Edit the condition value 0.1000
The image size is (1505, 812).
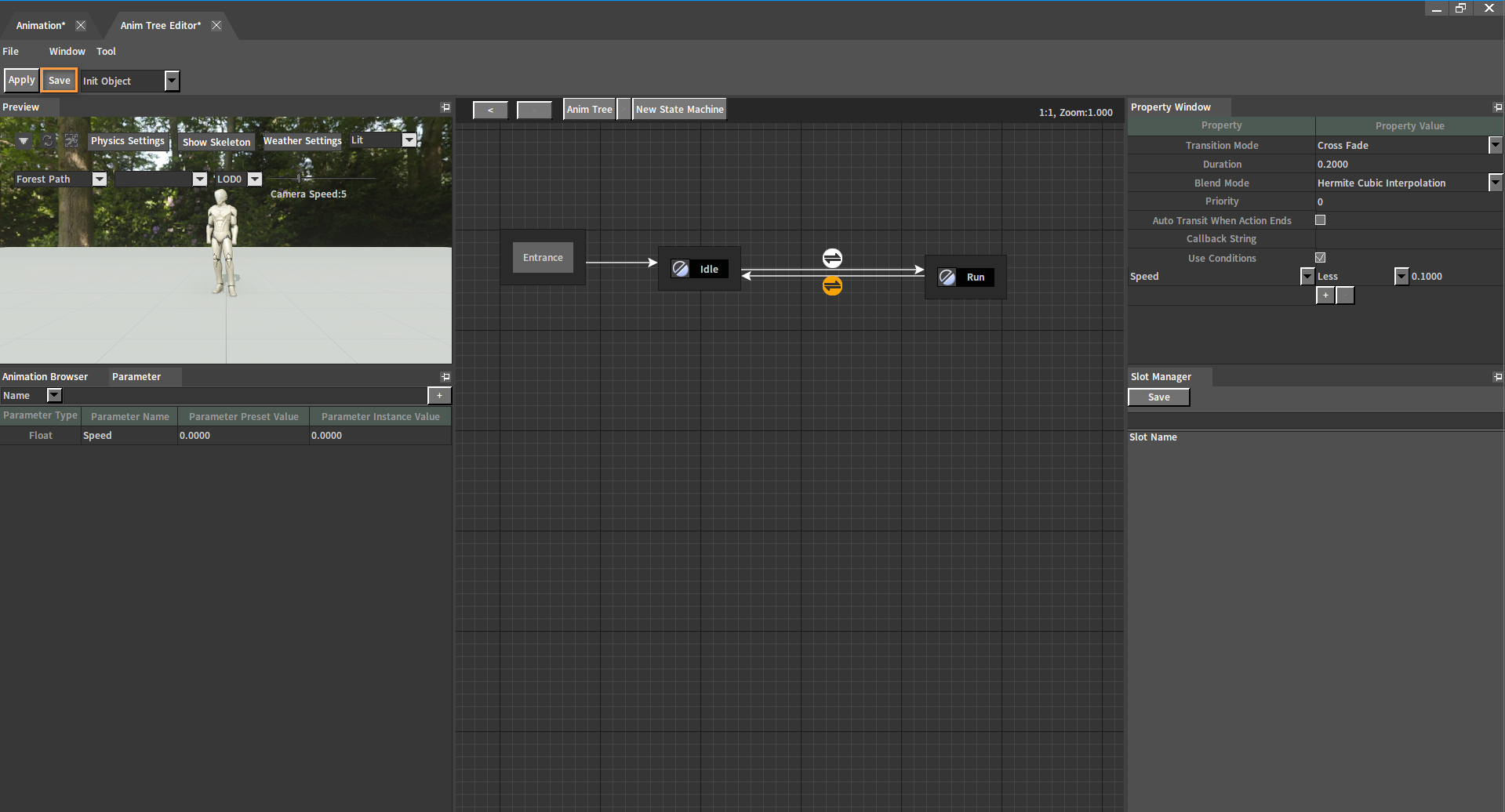[x=1456, y=276]
